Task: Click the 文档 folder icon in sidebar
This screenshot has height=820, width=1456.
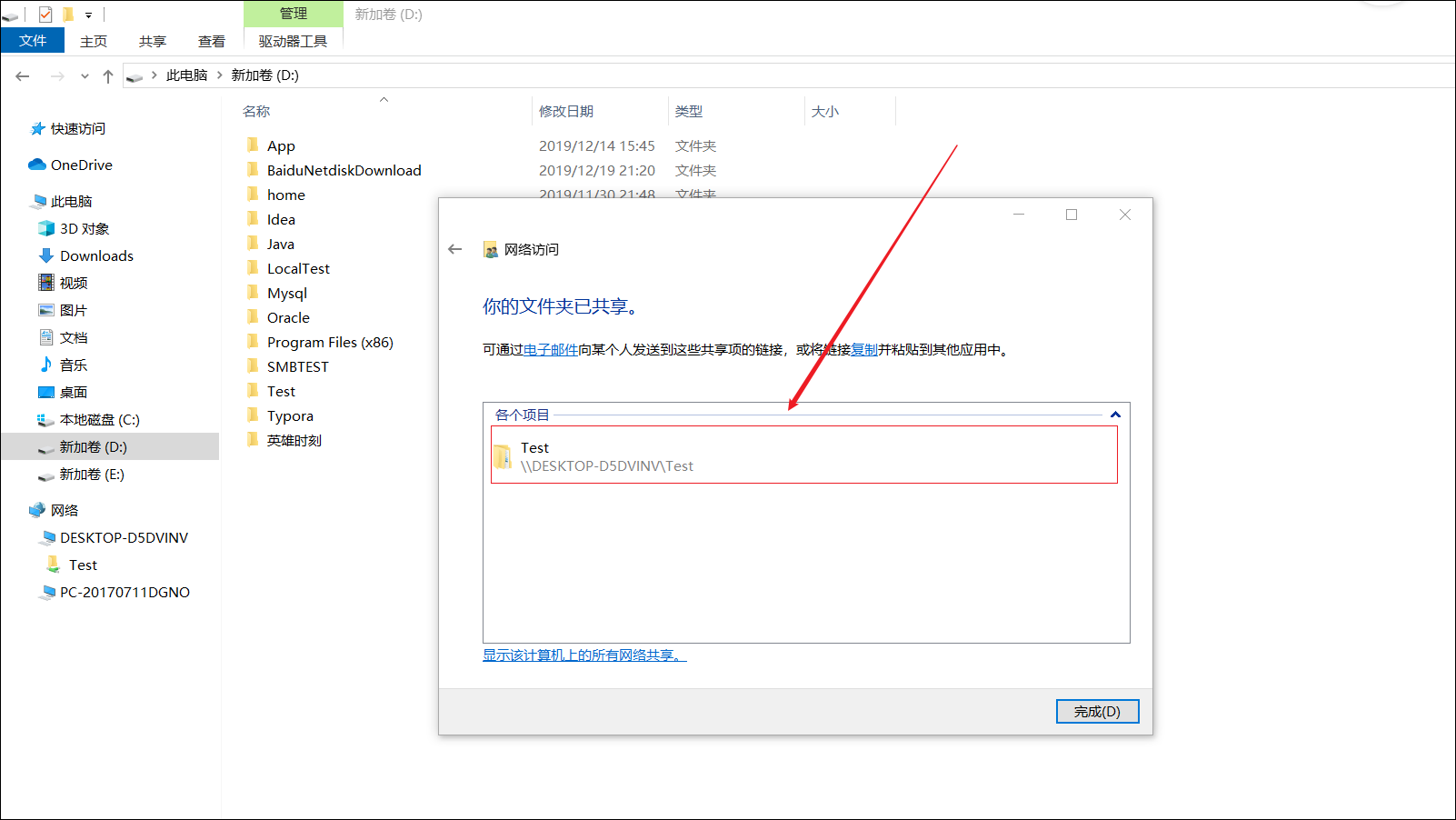Action: pos(46,337)
